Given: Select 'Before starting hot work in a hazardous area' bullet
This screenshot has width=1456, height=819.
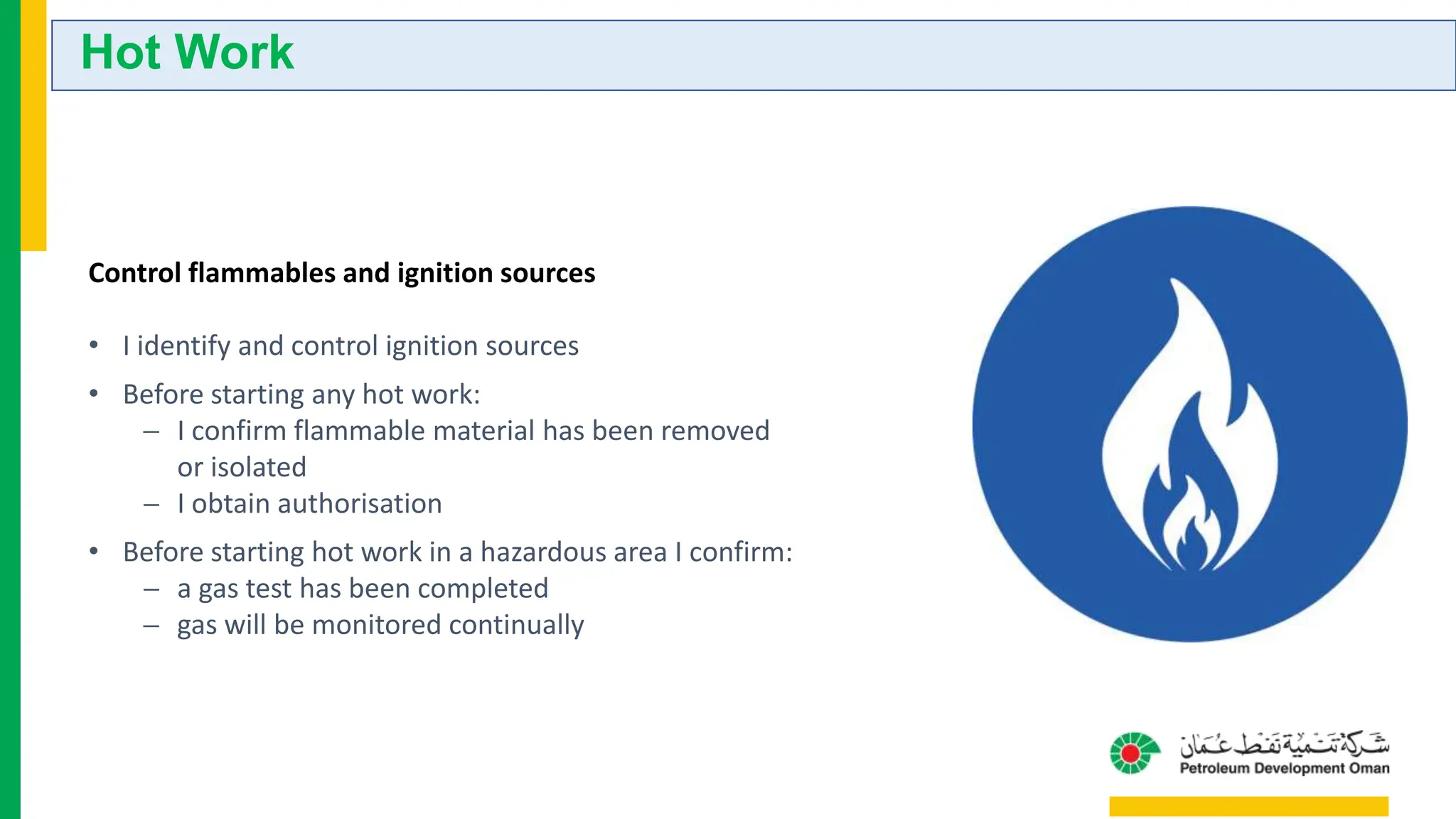Looking at the screenshot, I should [457, 552].
